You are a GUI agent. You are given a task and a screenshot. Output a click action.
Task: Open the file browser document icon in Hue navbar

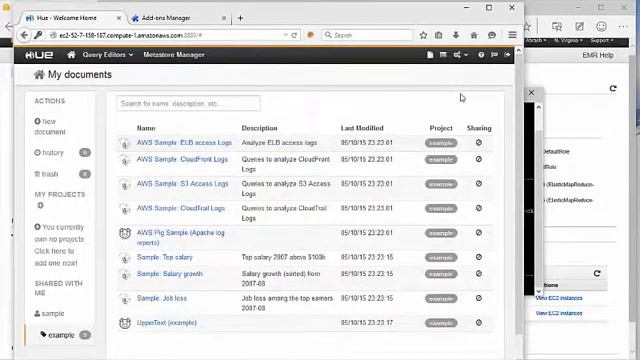430,55
